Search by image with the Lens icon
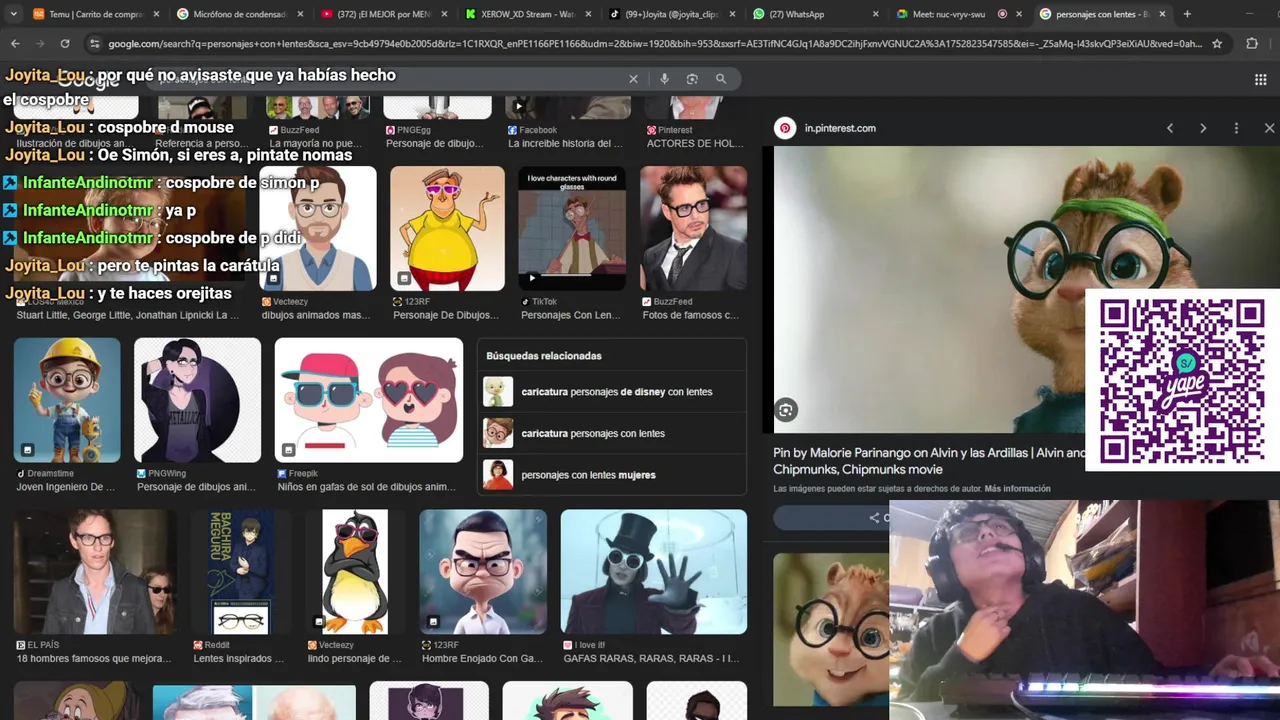1280x720 pixels. click(x=692, y=79)
